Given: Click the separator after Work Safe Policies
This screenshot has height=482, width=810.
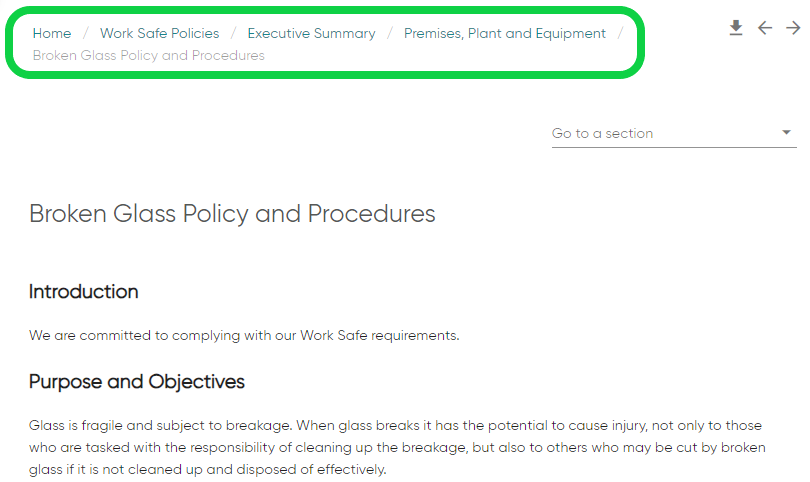Looking at the screenshot, I should coord(233,34).
